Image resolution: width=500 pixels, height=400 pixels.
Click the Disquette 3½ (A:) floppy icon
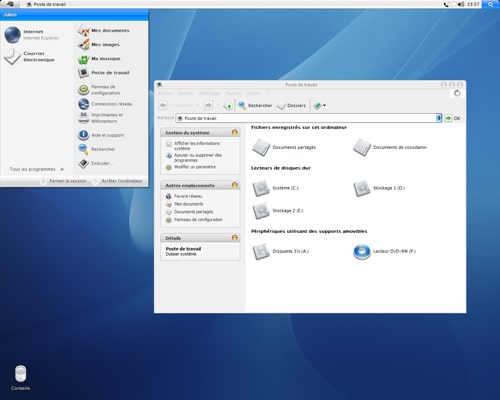coord(261,252)
